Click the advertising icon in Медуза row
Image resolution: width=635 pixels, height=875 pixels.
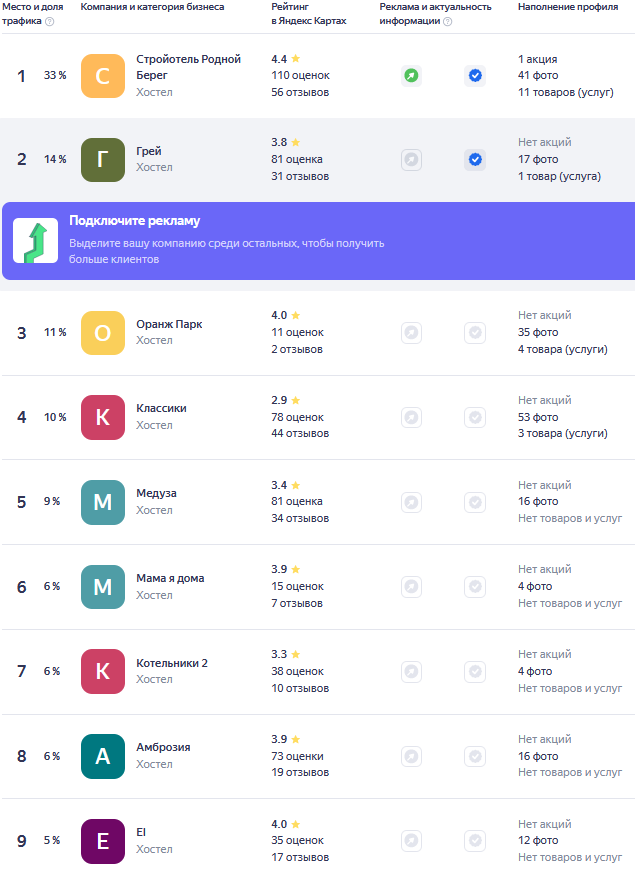point(411,502)
